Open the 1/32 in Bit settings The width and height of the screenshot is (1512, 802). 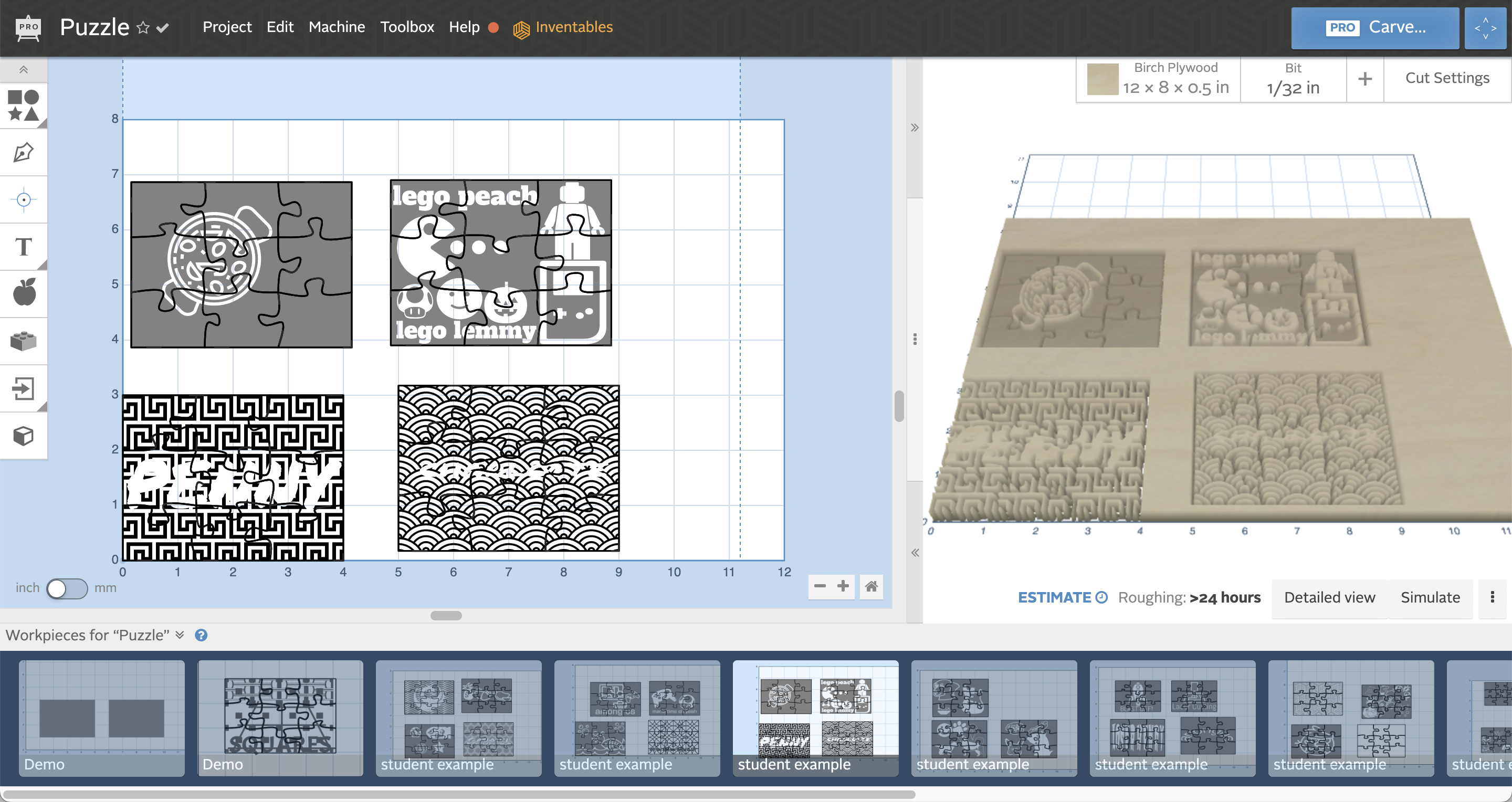click(x=1293, y=79)
